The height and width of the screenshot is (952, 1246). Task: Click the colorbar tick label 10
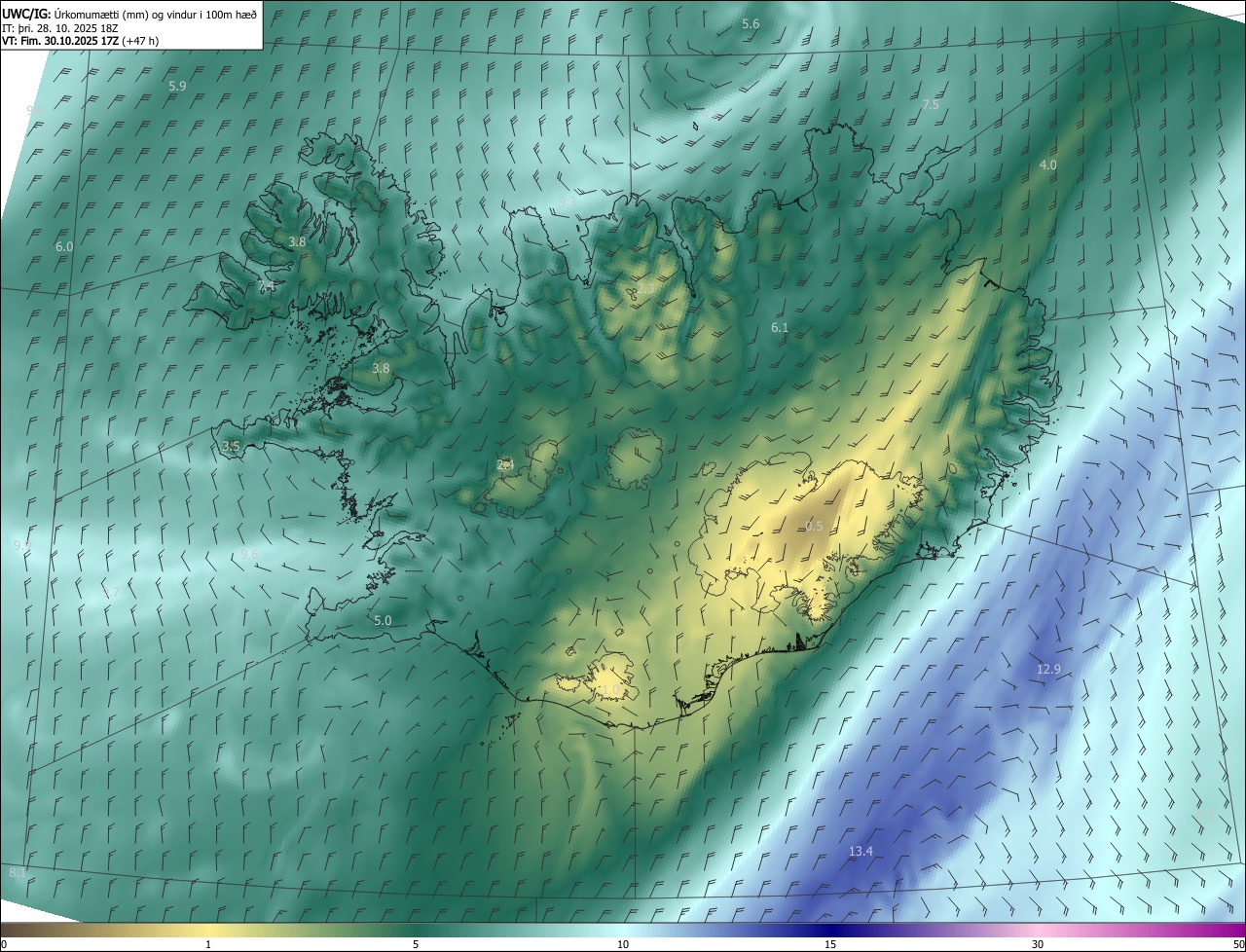[x=623, y=944]
